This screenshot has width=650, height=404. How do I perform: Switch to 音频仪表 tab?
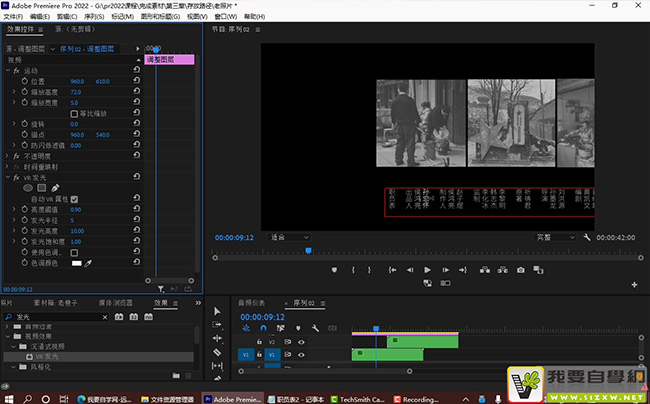[x=251, y=303]
